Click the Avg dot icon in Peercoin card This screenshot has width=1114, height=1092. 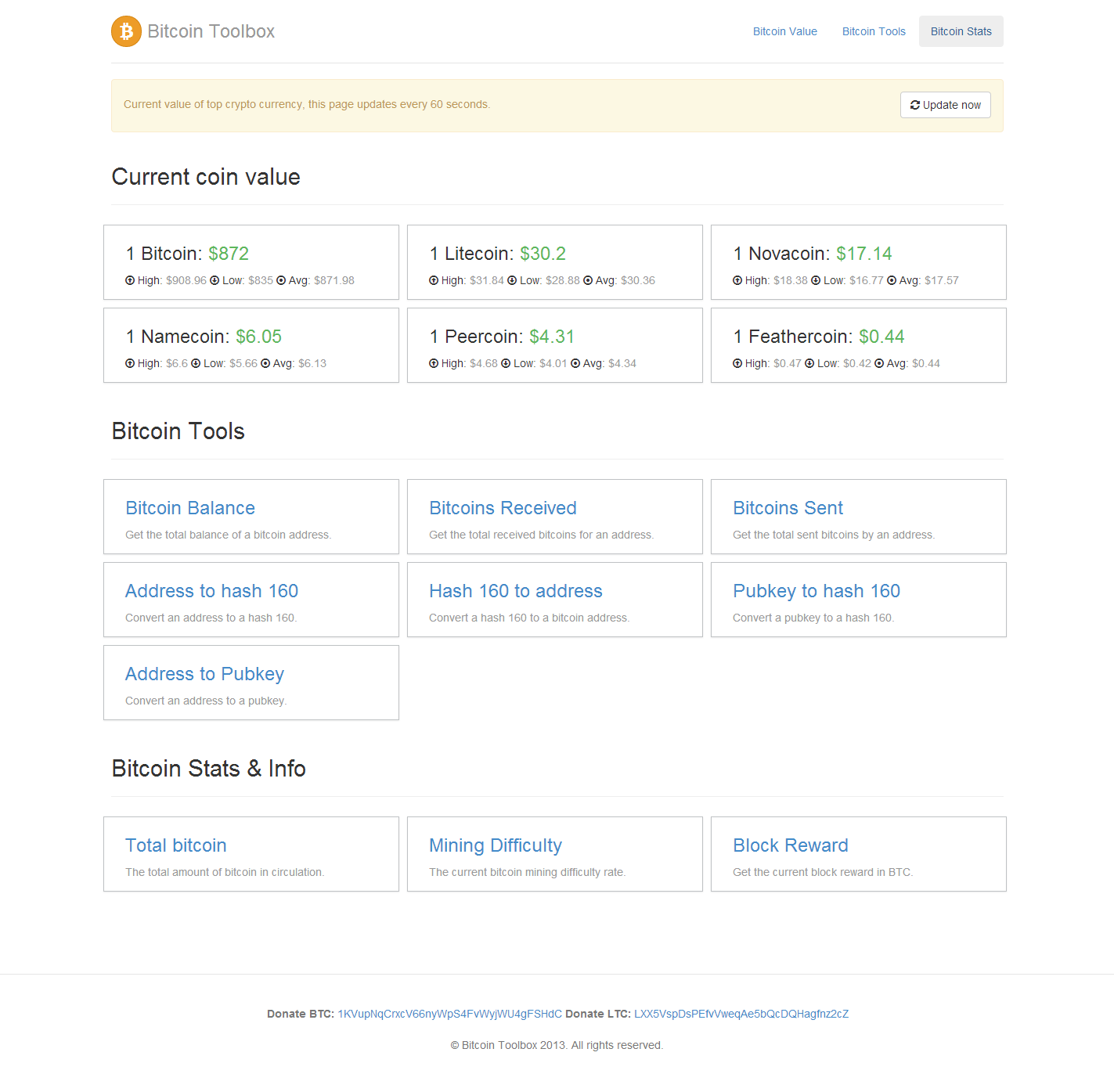click(x=575, y=363)
